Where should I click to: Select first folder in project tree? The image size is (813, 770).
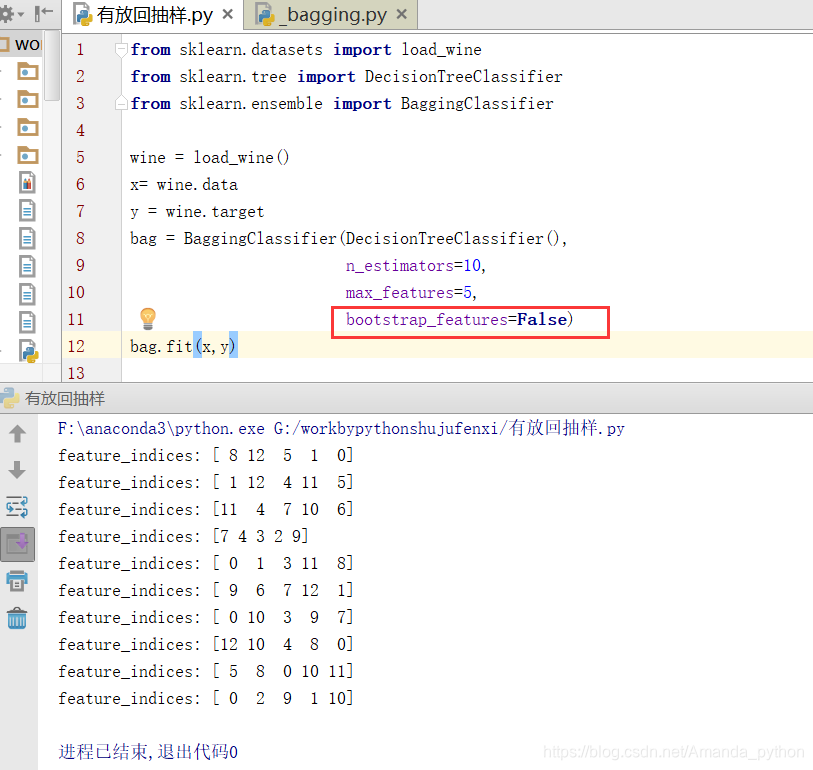pos(27,71)
